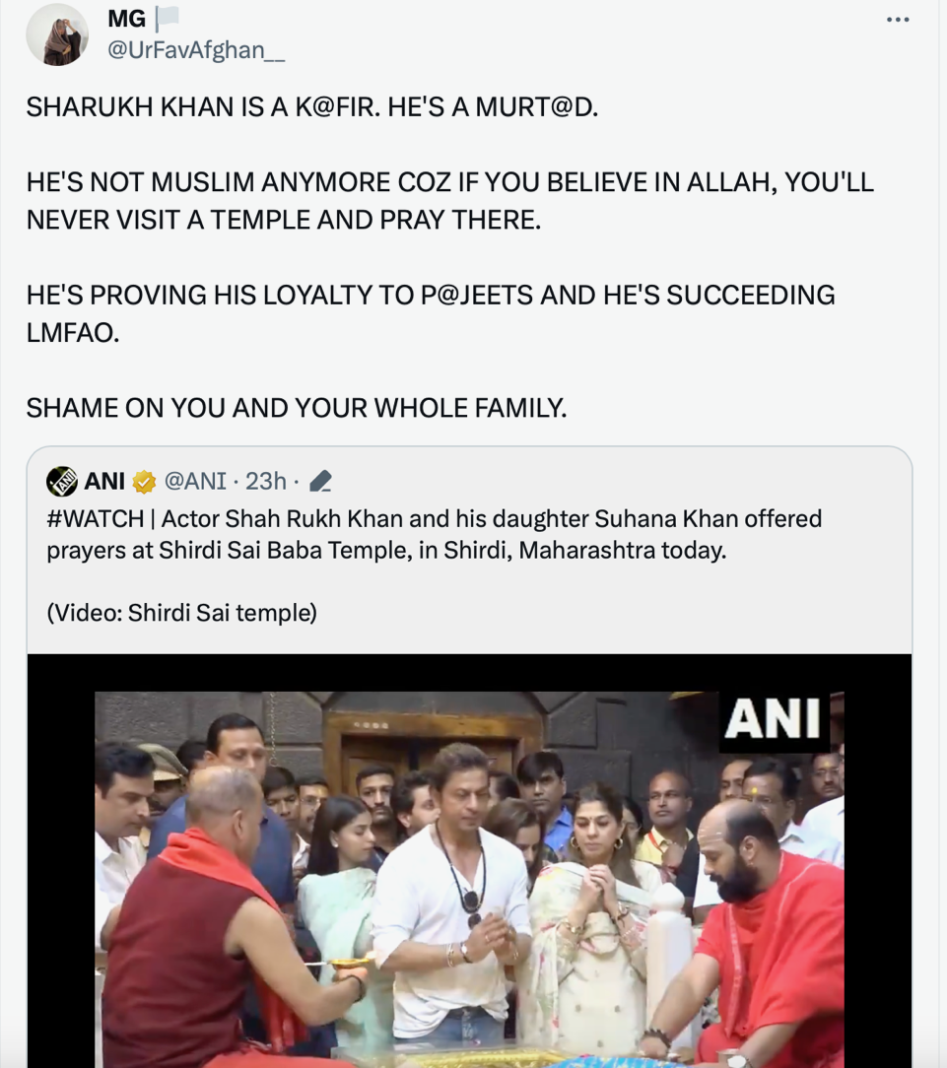Click the 23h timestamp on quoted tweet
The height and width of the screenshot is (1068, 947).
[266, 481]
